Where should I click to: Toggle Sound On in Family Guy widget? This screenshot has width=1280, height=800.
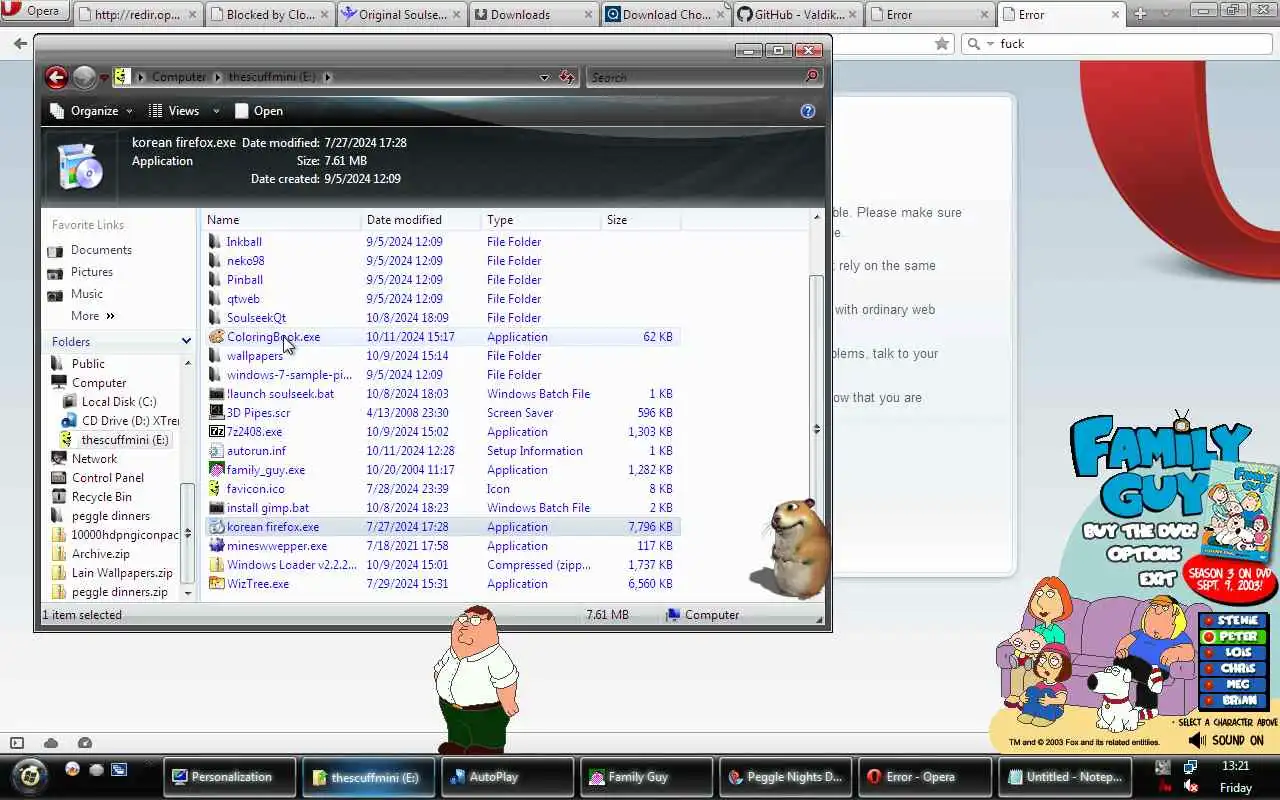click(x=1226, y=741)
